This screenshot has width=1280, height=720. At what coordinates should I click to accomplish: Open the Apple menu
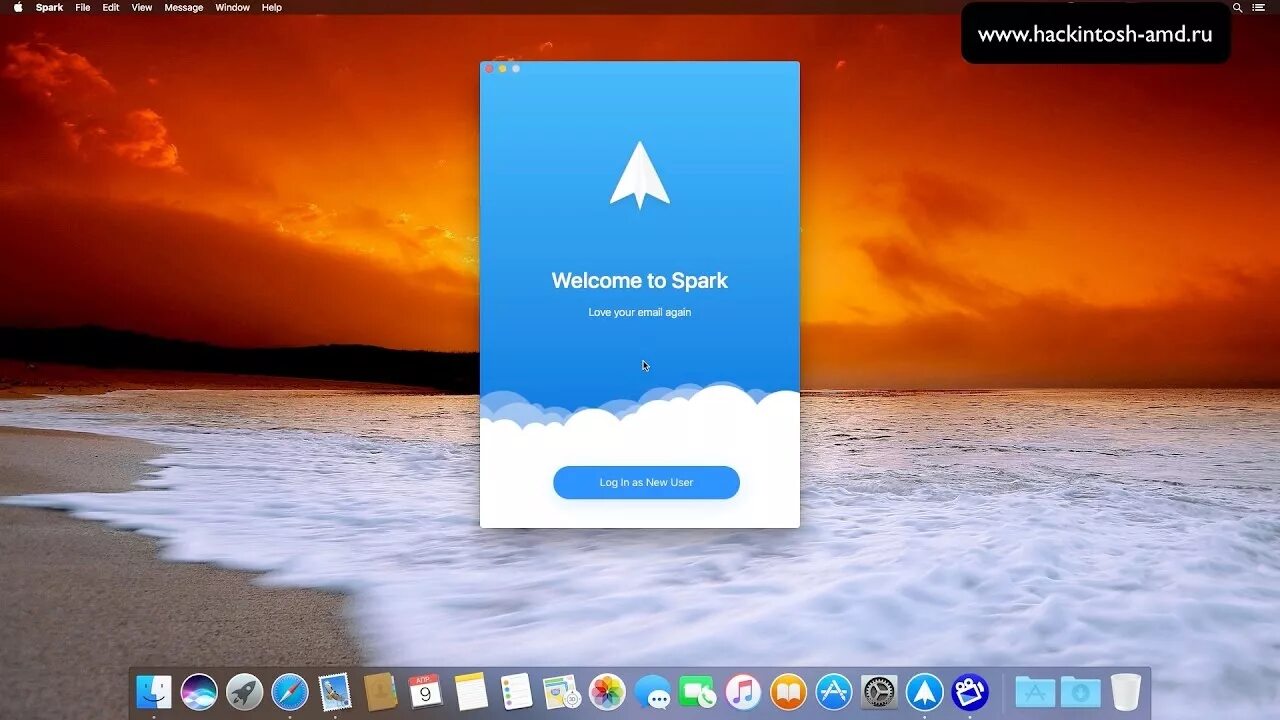17,7
